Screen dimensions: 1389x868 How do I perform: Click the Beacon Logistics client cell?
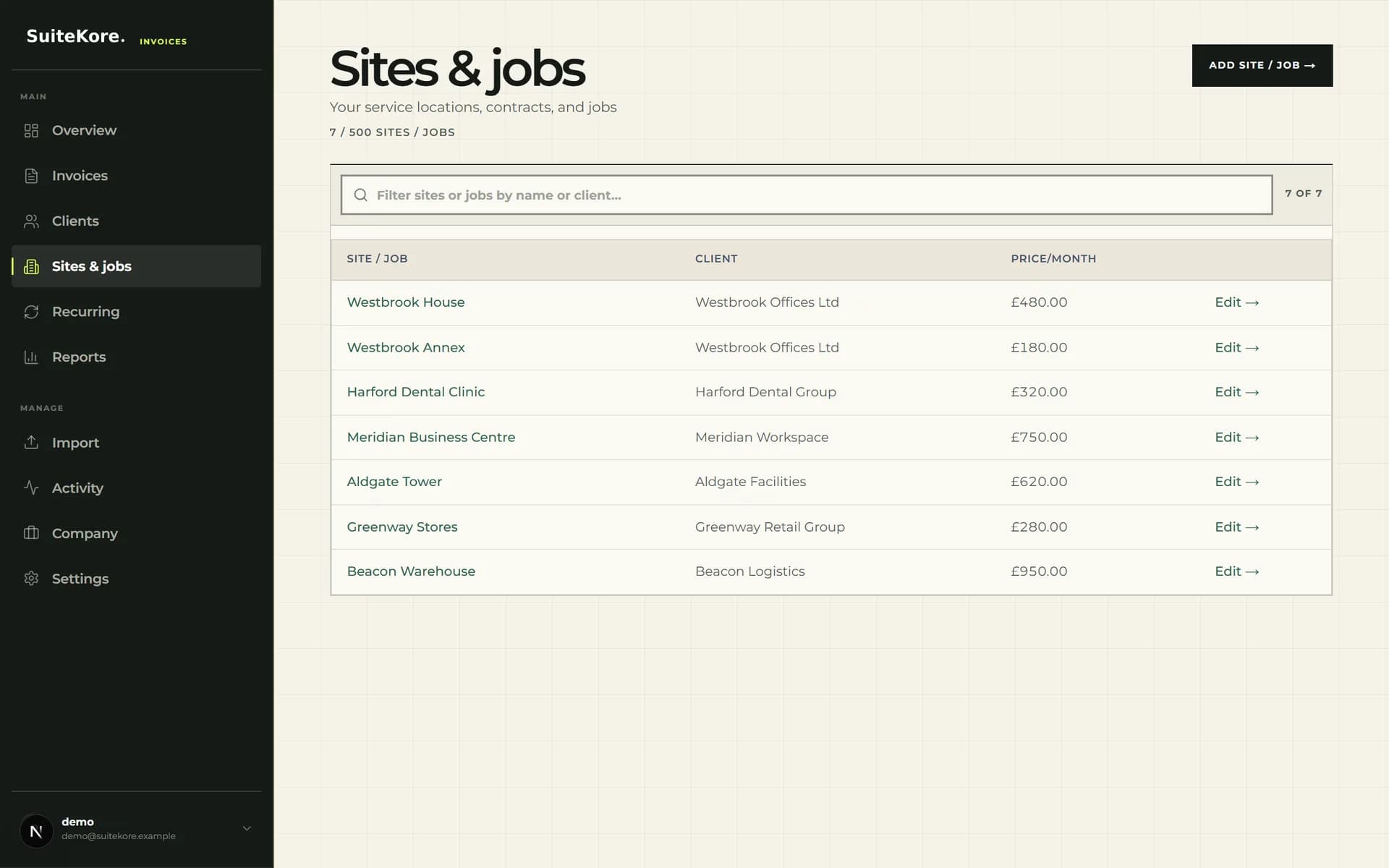(749, 571)
